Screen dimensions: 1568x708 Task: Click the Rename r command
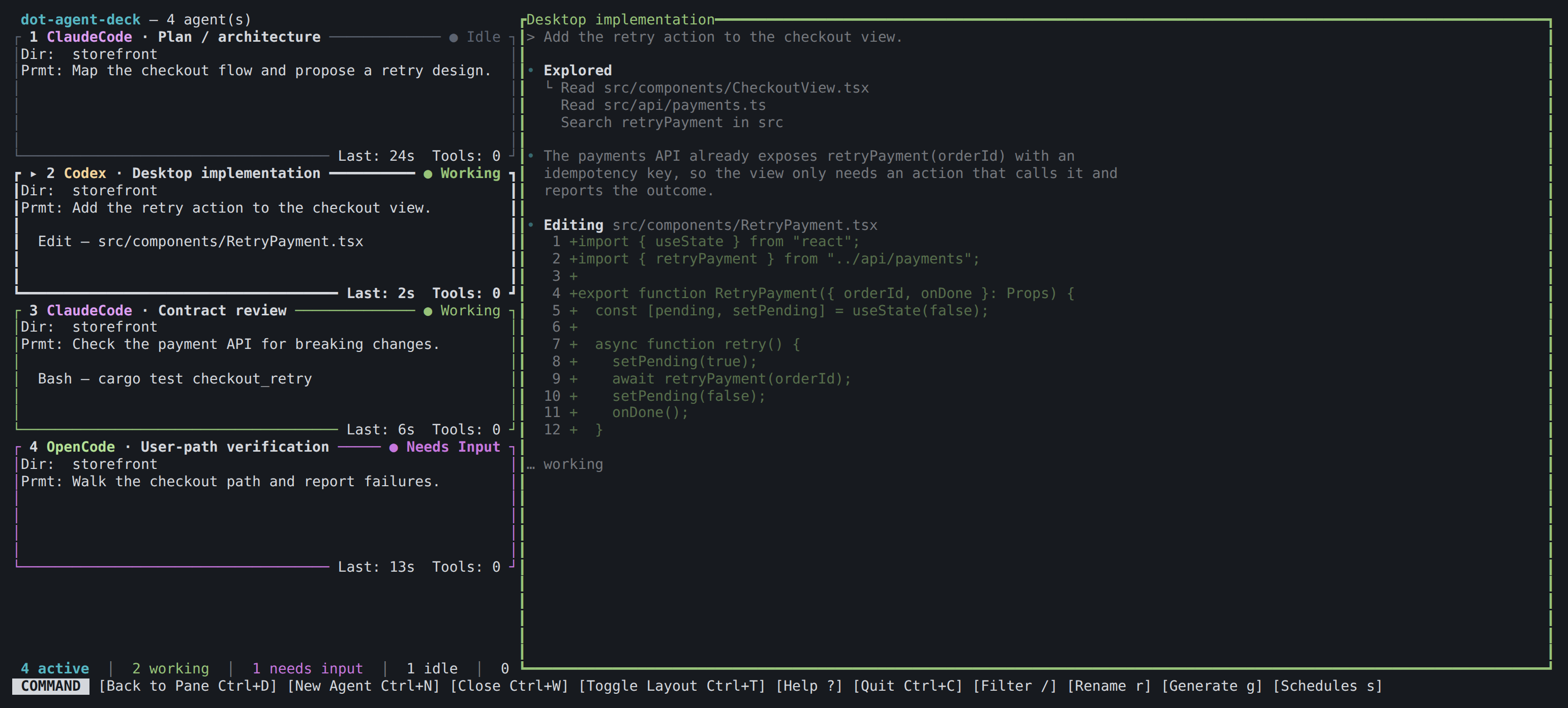[1109, 686]
